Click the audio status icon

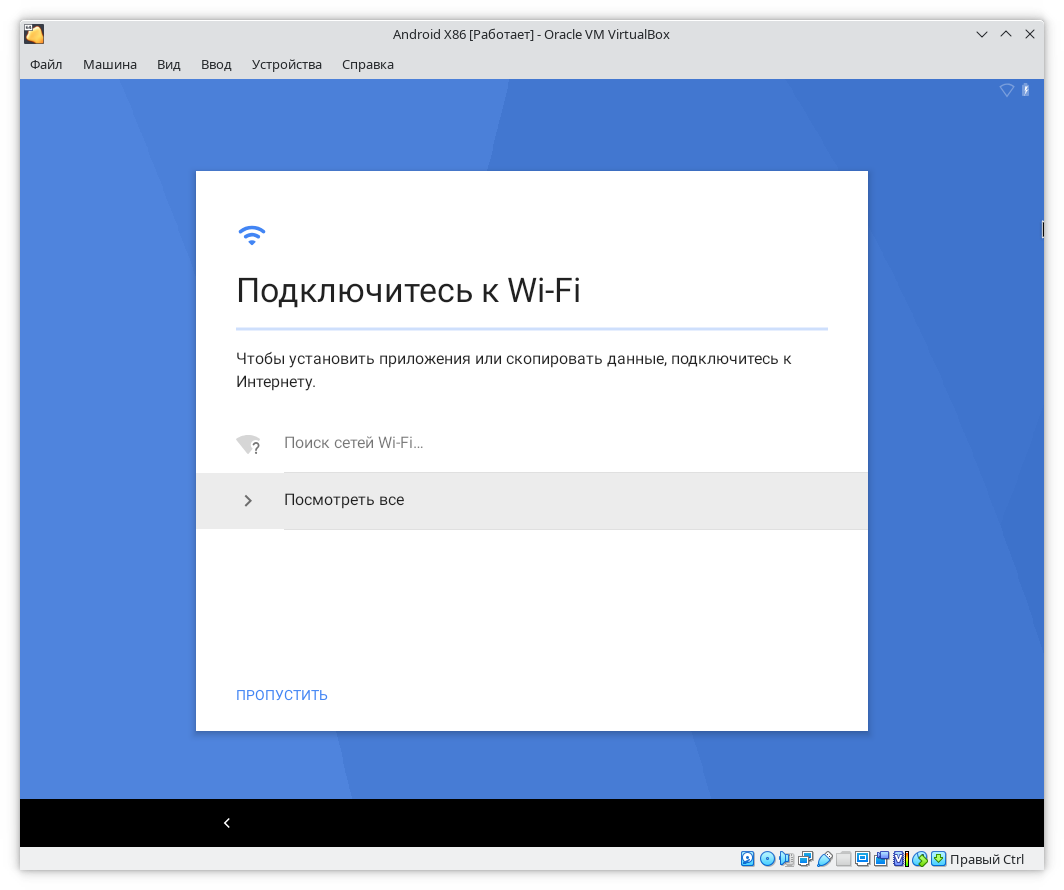coord(786,859)
